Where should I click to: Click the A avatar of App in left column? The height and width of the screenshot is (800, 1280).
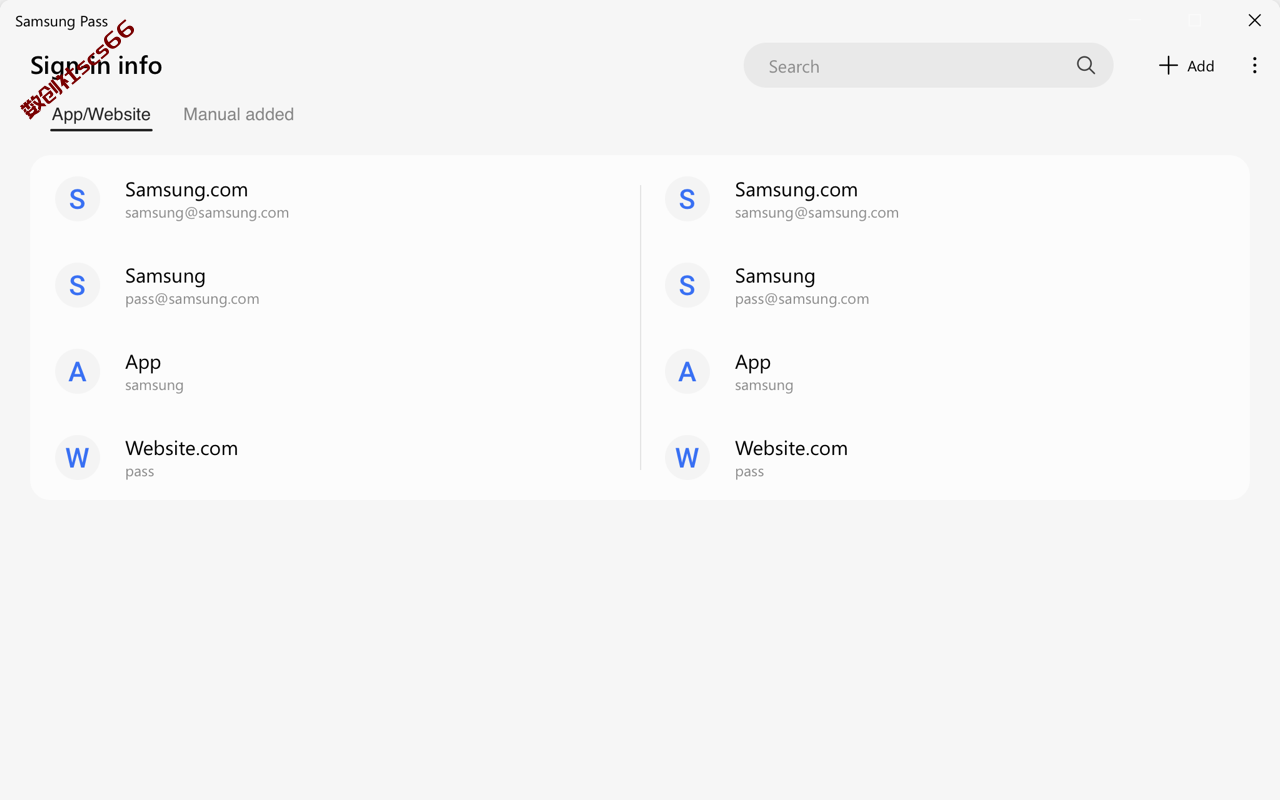coord(77,371)
